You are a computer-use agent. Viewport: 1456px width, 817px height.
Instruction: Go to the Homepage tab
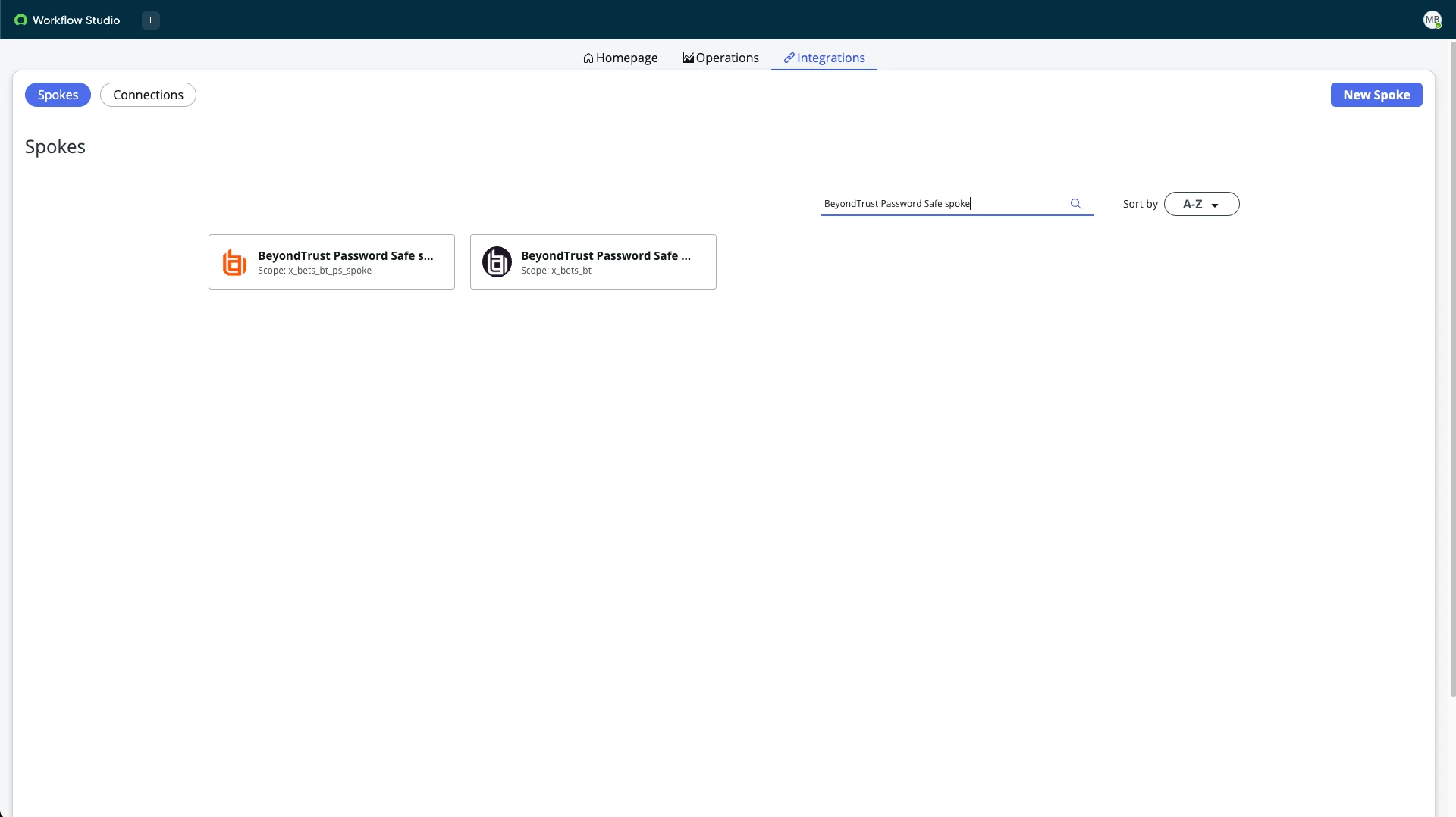620,58
